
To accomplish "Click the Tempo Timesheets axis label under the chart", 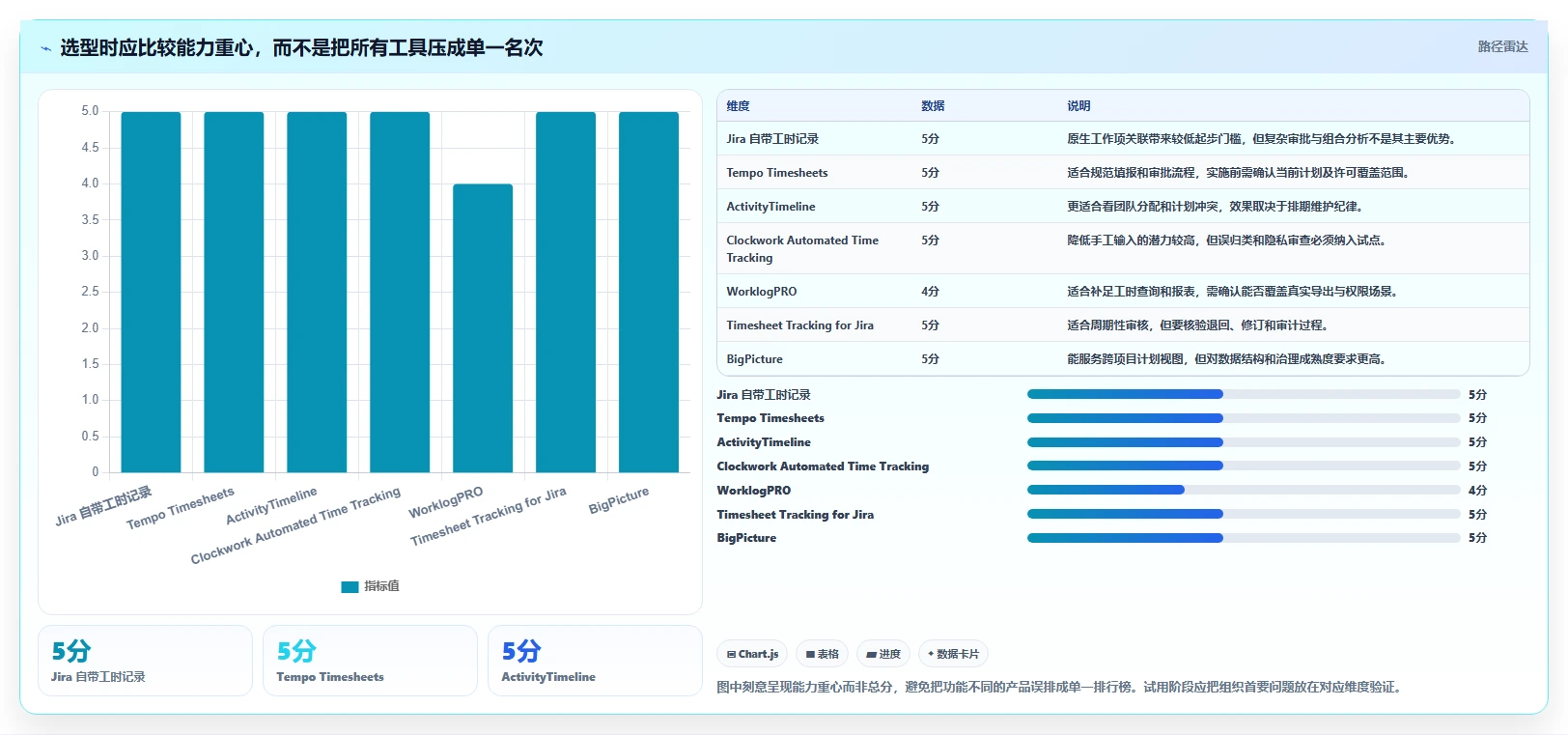I will tap(181, 508).
